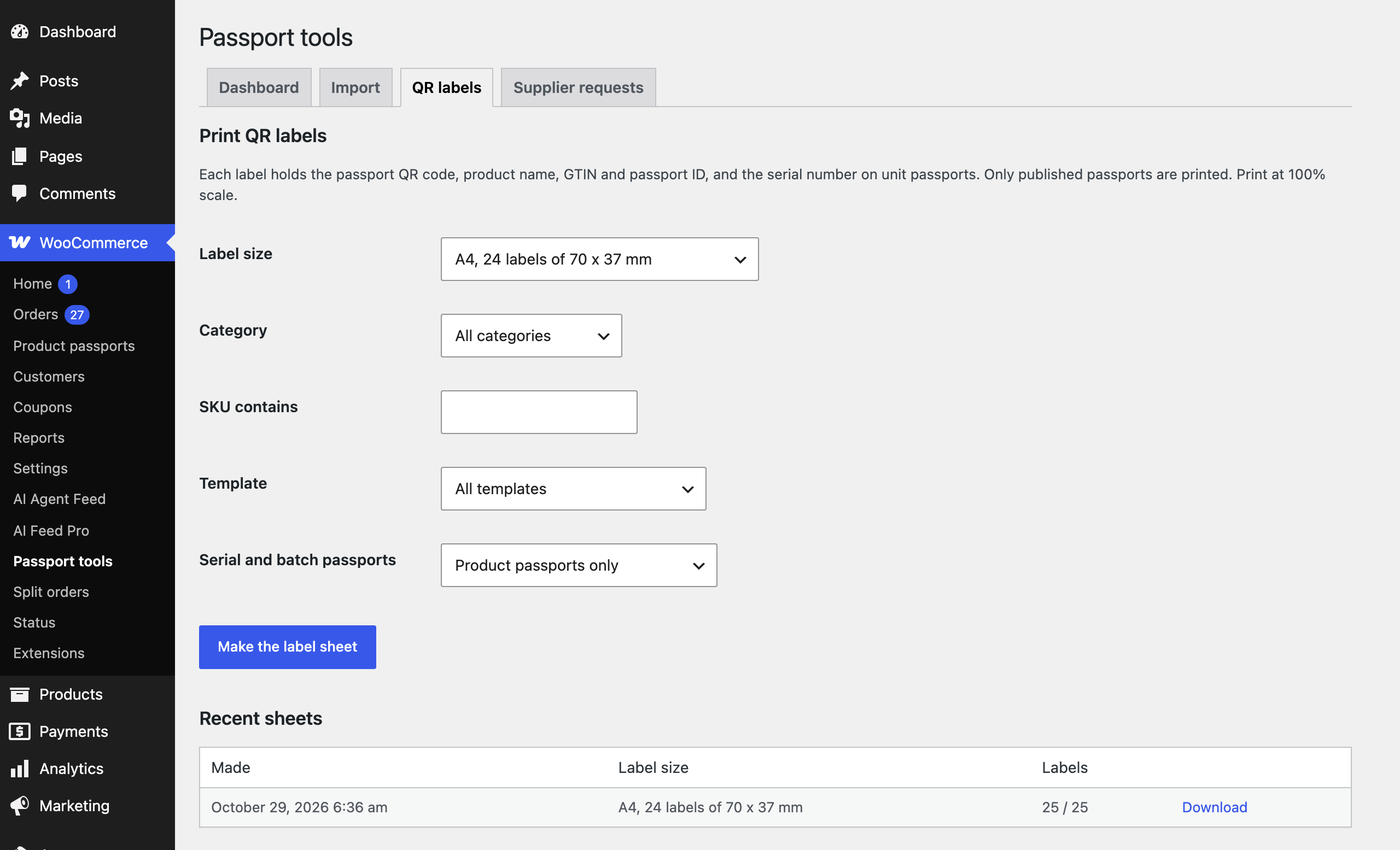
Task: Open the Passport tools submenu item
Action: [63, 561]
